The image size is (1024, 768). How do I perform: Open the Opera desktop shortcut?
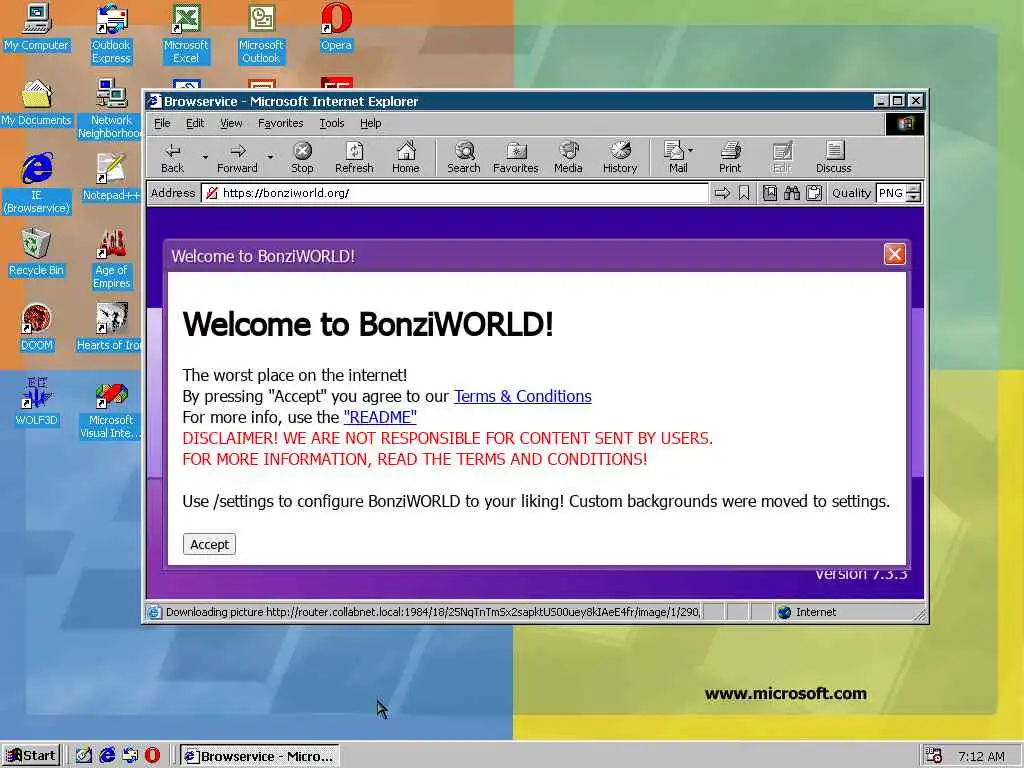point(336,27)
